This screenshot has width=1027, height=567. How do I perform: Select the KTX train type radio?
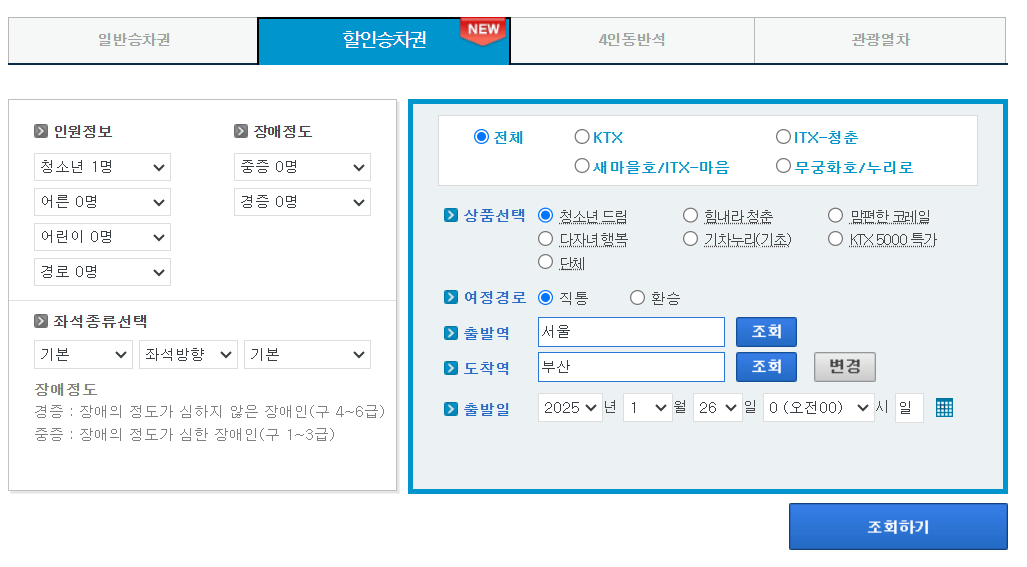coord(582,137)
